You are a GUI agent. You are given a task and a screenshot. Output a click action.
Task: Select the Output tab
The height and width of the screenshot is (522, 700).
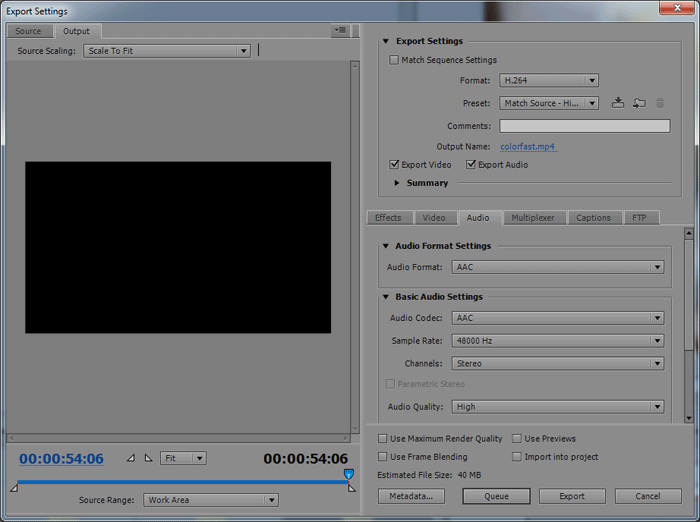(76, 31)
